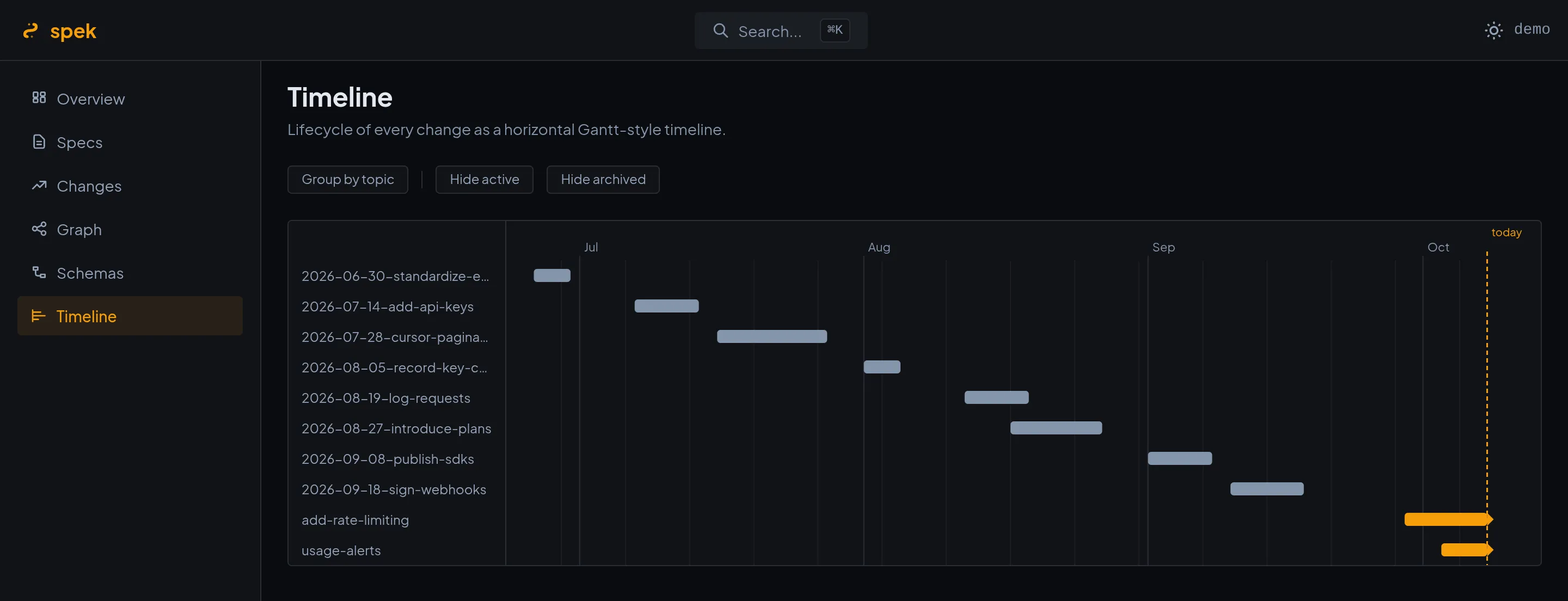Open row 2026-07-28-cursor-pagina...

(394, 337)
